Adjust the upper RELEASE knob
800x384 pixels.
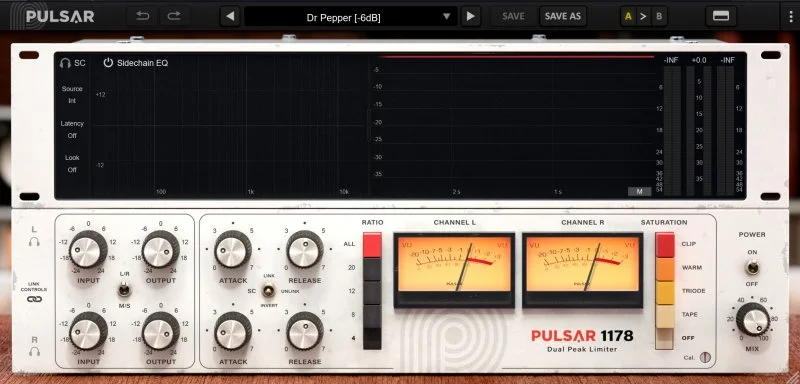tap(305, 249)
